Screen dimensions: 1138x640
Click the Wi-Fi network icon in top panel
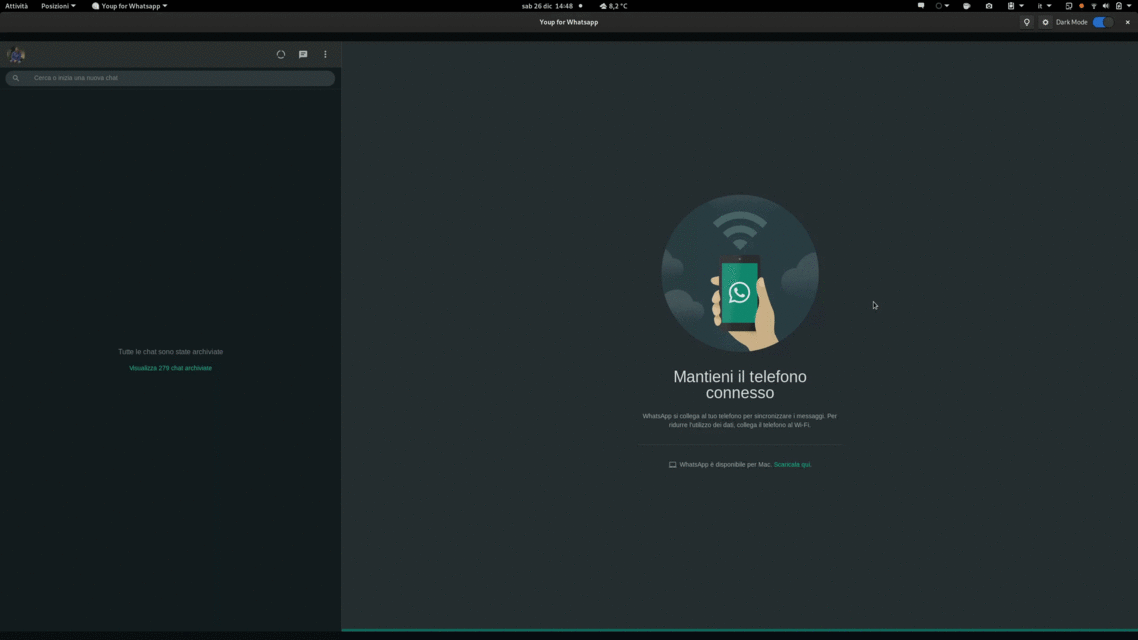(1094, 6)
